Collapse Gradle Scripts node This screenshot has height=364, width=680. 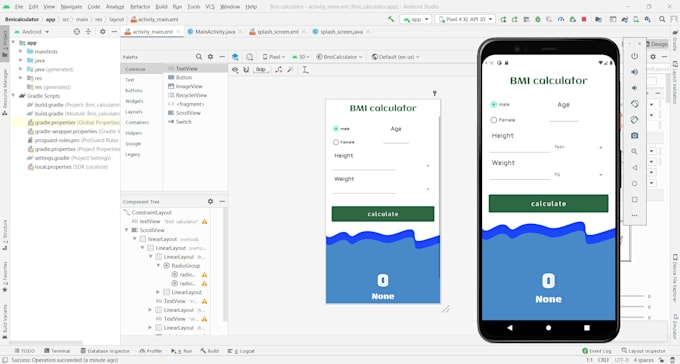click(13, 96)
